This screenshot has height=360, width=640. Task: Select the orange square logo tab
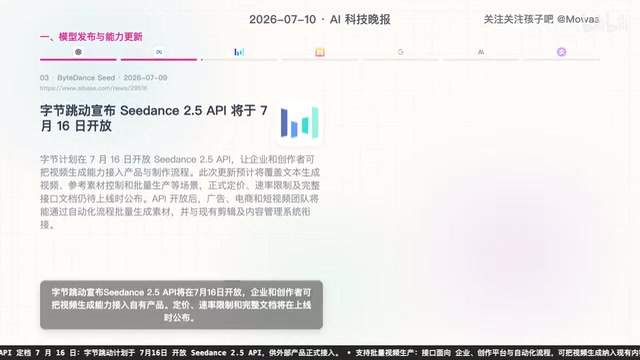point(320,52)
